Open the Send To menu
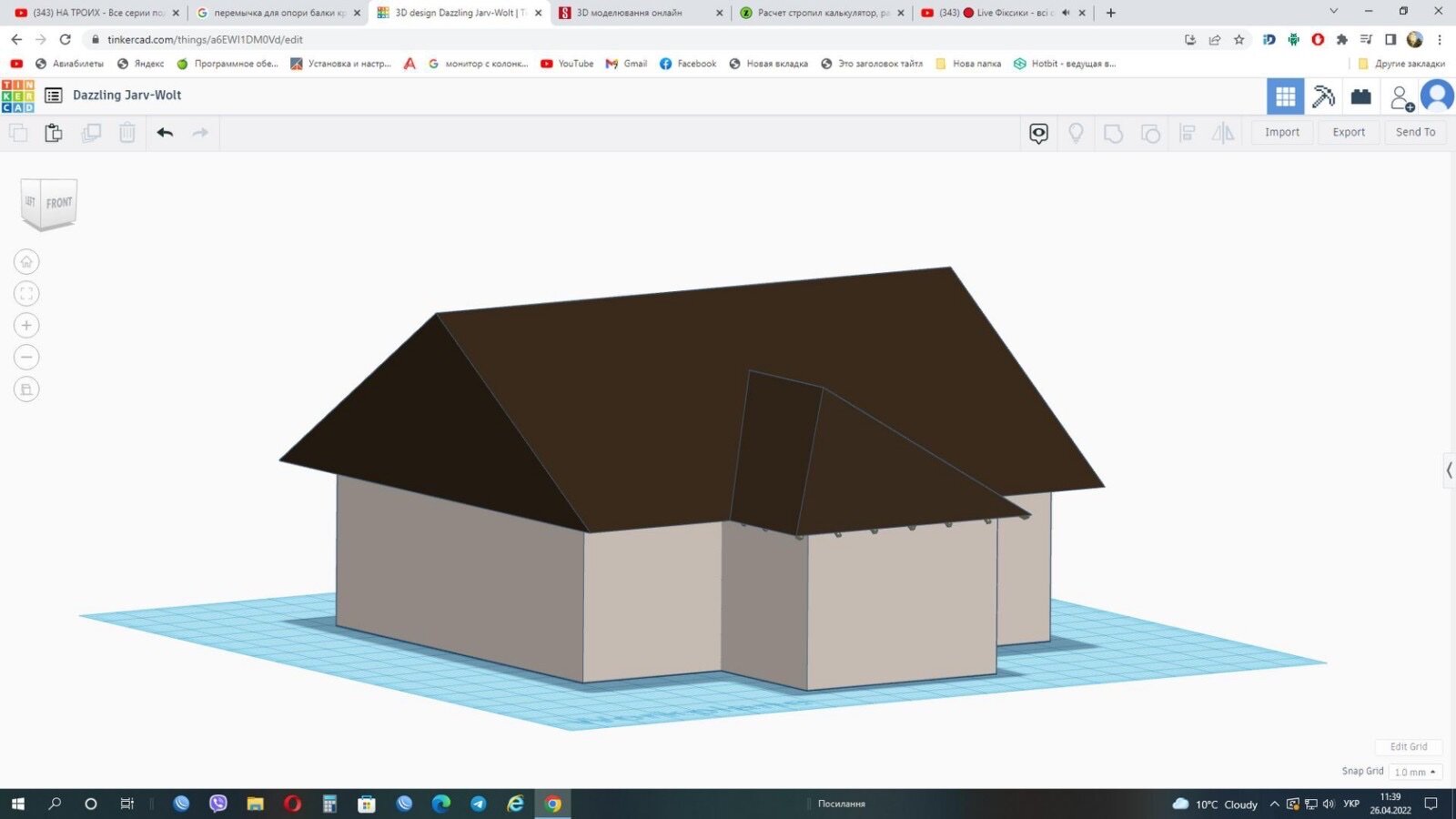The height and width of the screenshot is (819, 1456). point(1415,132)
